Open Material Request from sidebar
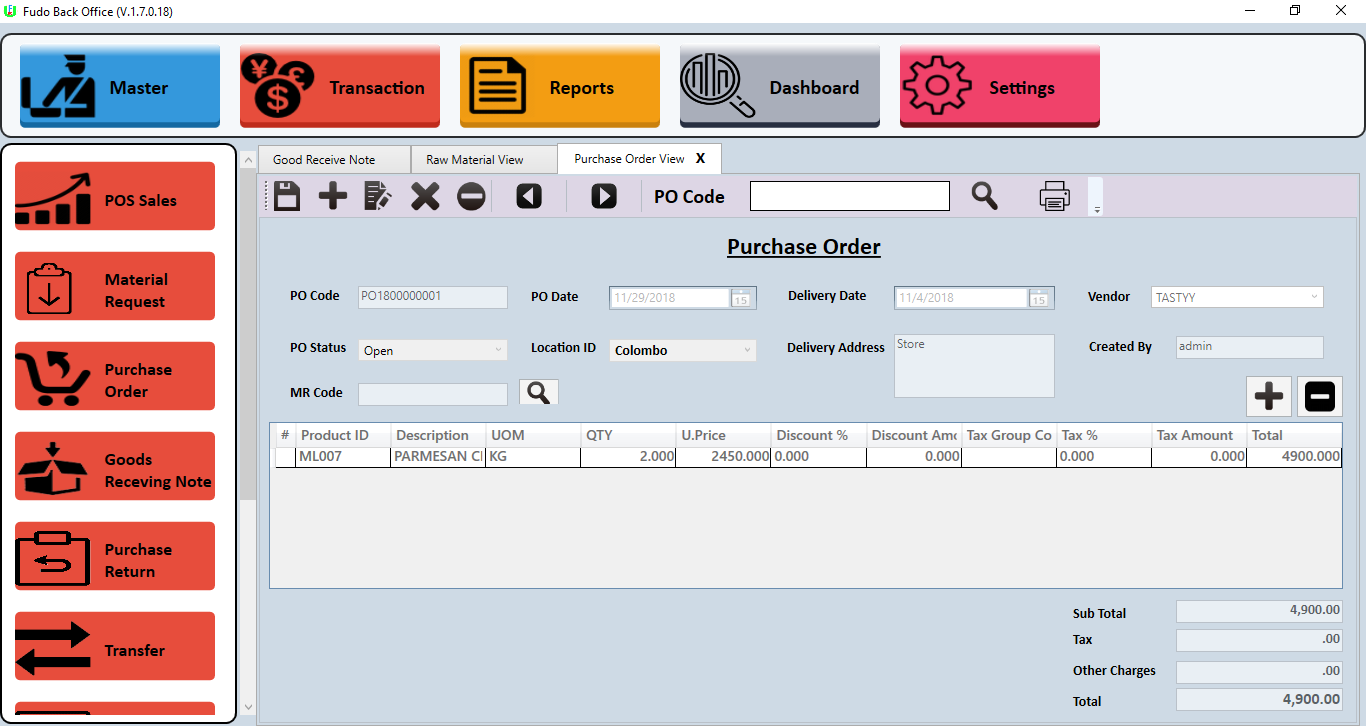 click(115, 286)
